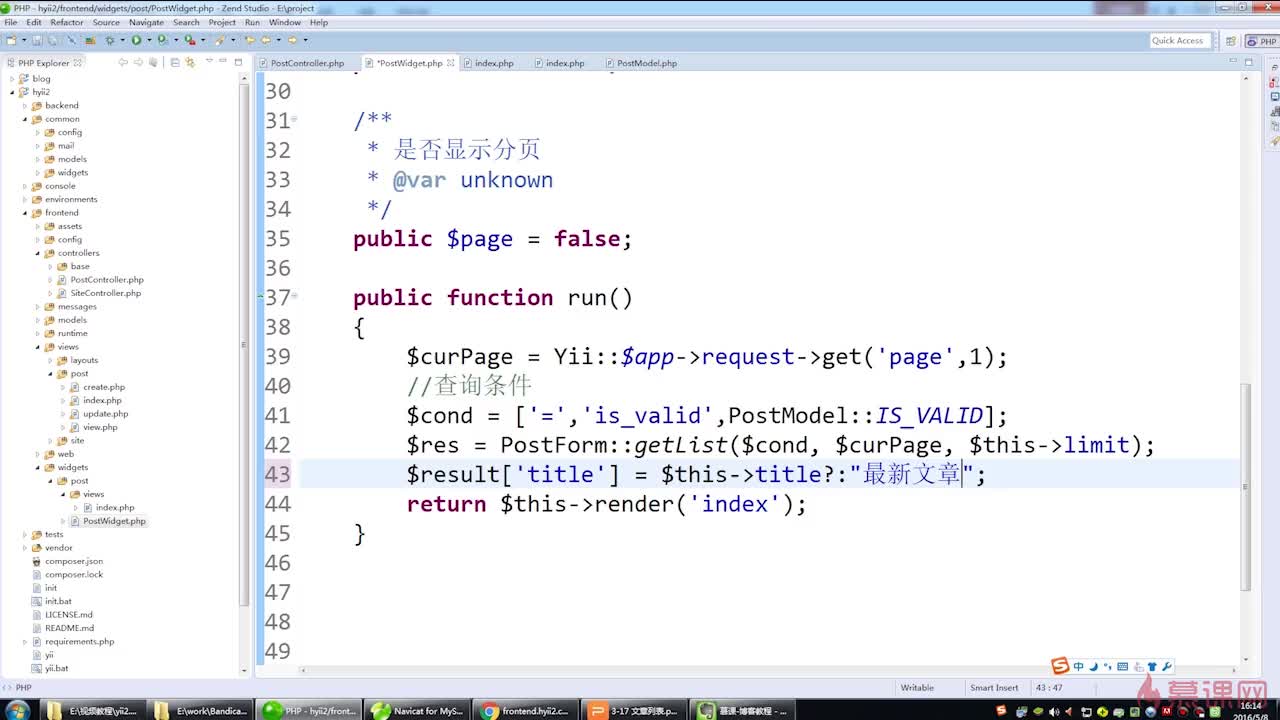The width and height of the screenshot is (1280, 720).
Task: Minimize the PHP Explorer panel
Action: click(x=221, y=62)
